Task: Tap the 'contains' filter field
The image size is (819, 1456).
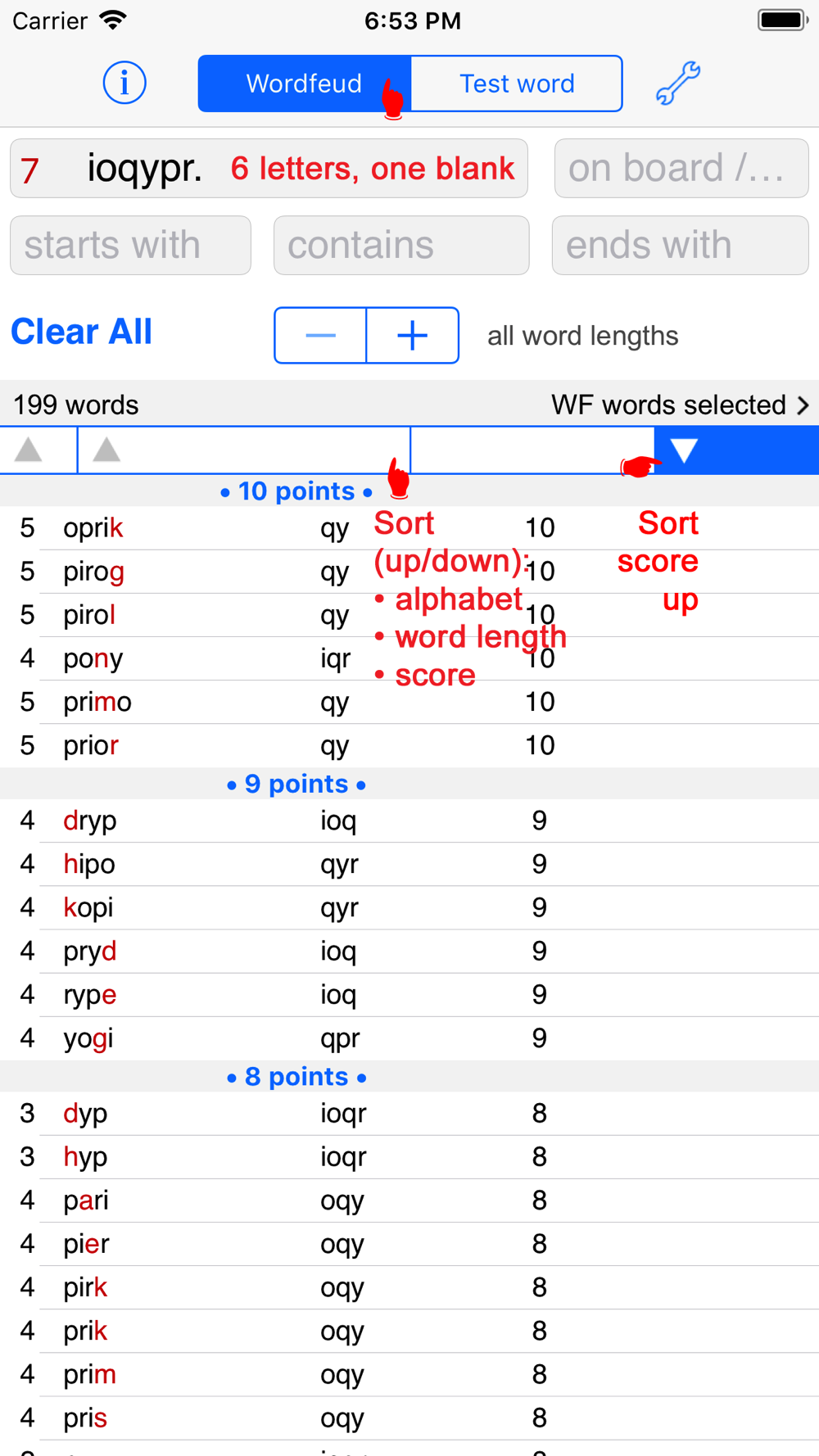Action: coord(401,245)
